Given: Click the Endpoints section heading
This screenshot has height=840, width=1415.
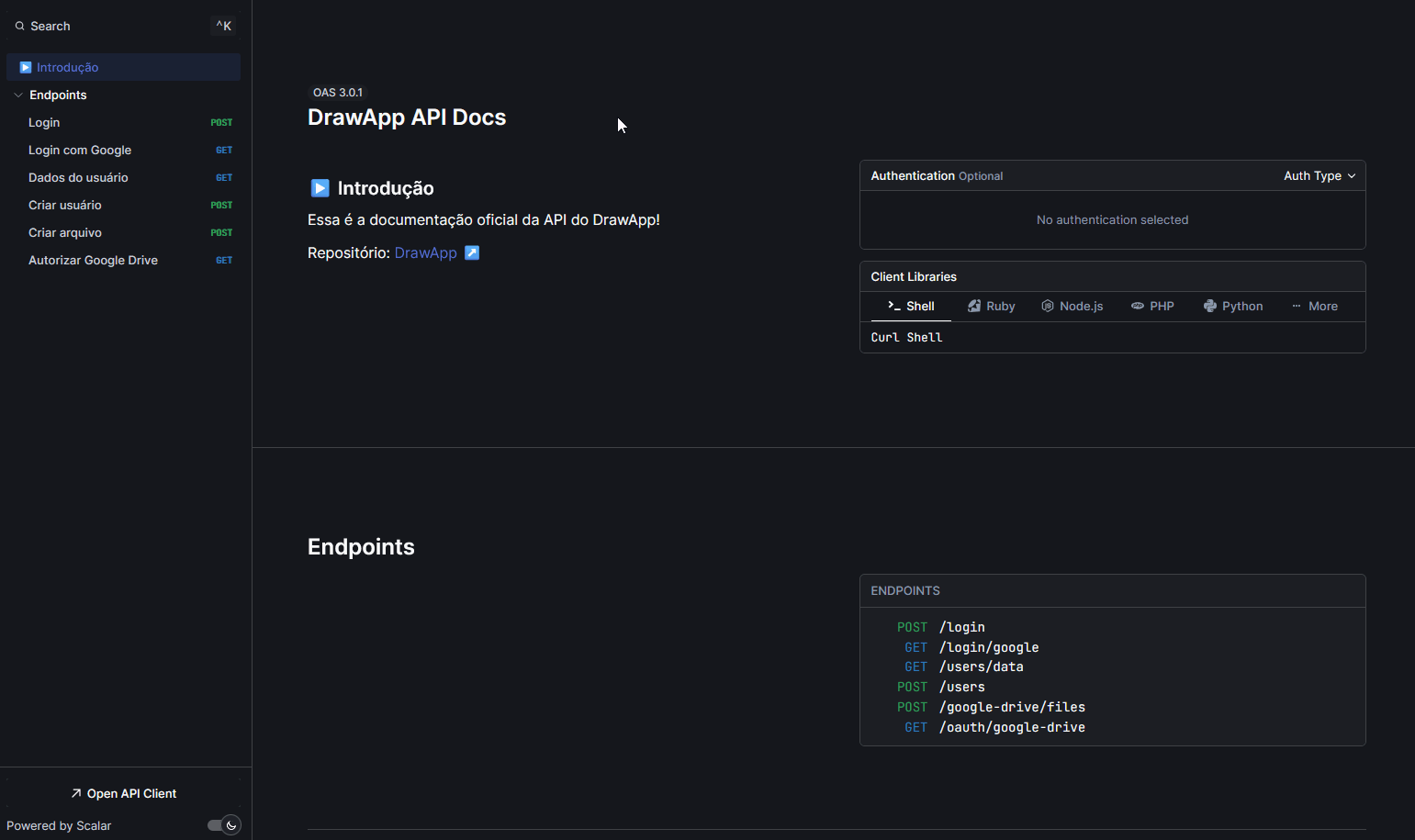Looking at the screenshot, I should click(361, 547).
